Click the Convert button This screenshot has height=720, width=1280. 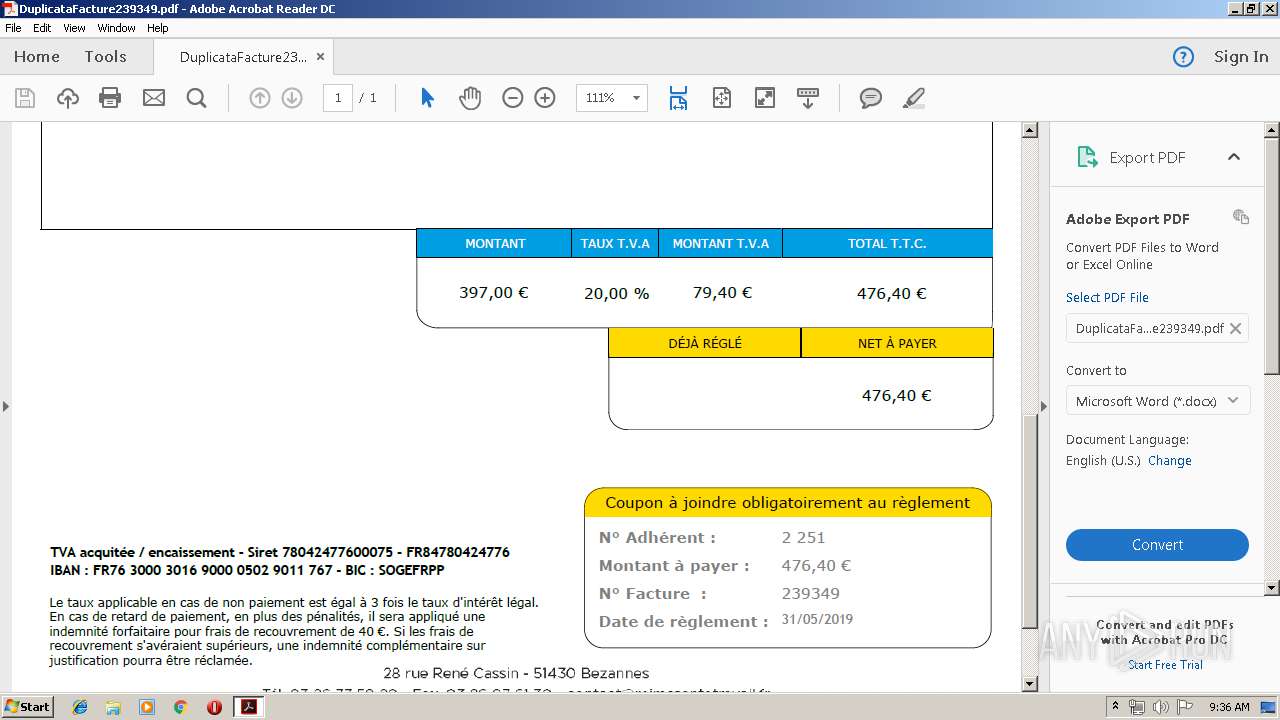pyautogui.click(x=1157, y=545)
